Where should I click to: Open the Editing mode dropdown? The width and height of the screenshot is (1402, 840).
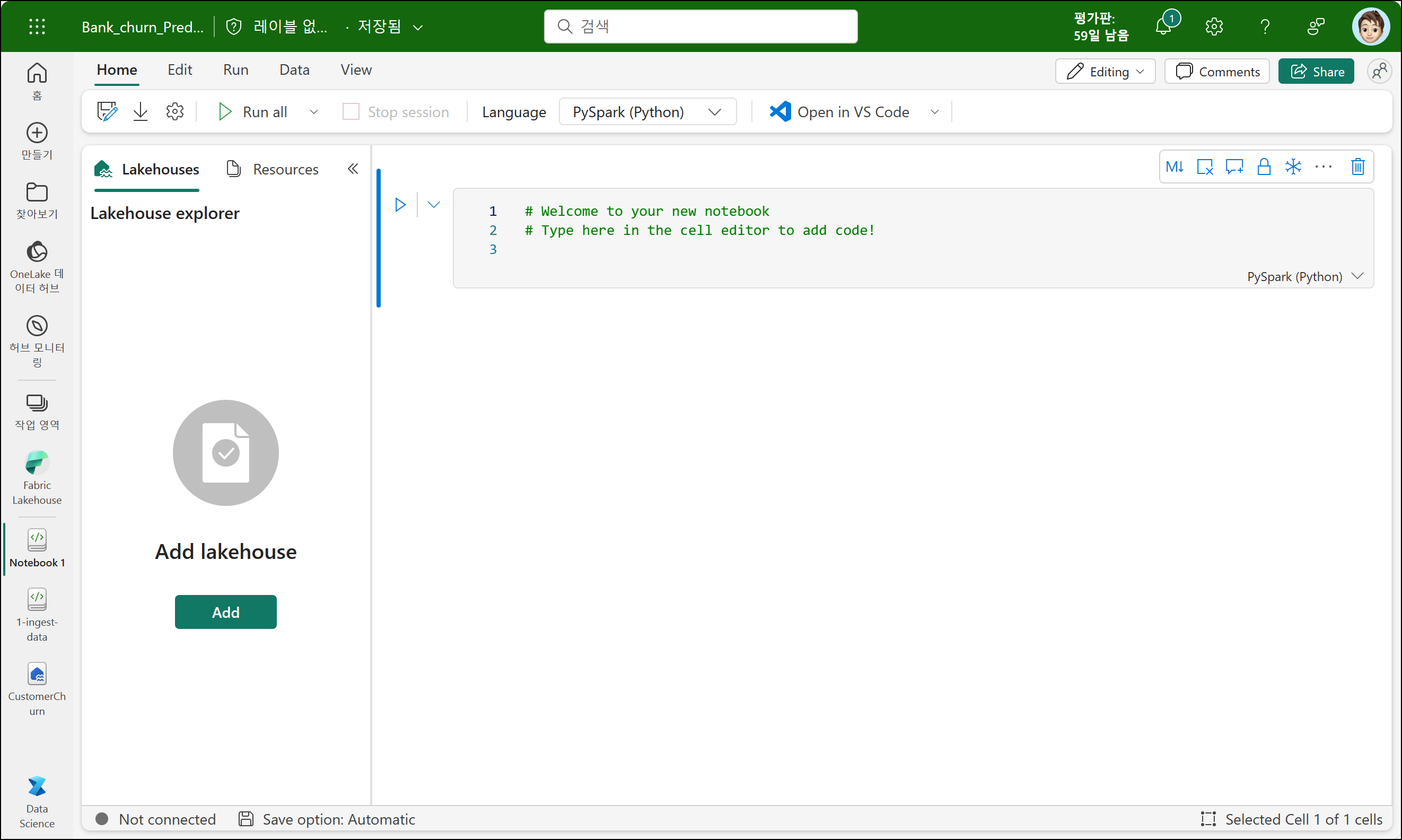[1105, 72]
